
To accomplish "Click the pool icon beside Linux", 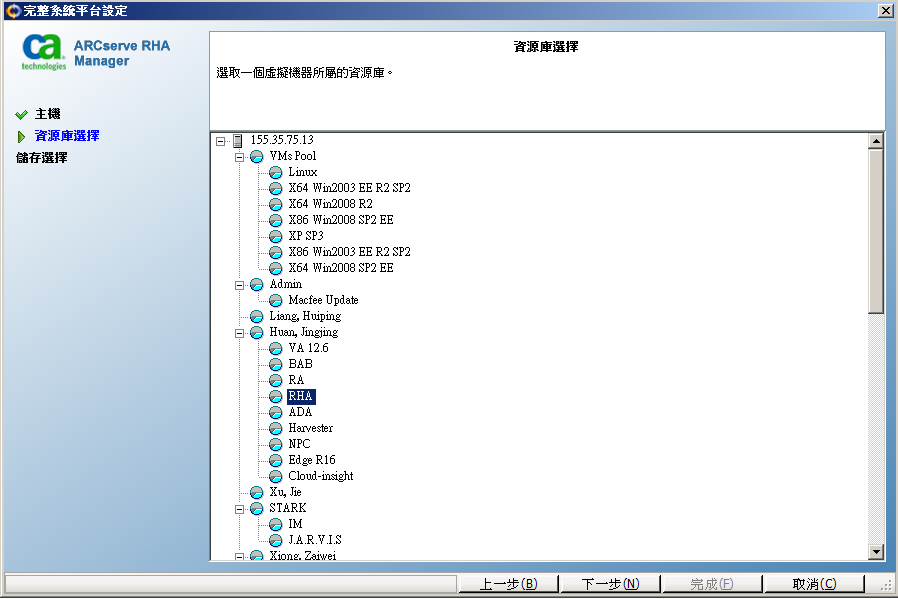I will point(275,172).
